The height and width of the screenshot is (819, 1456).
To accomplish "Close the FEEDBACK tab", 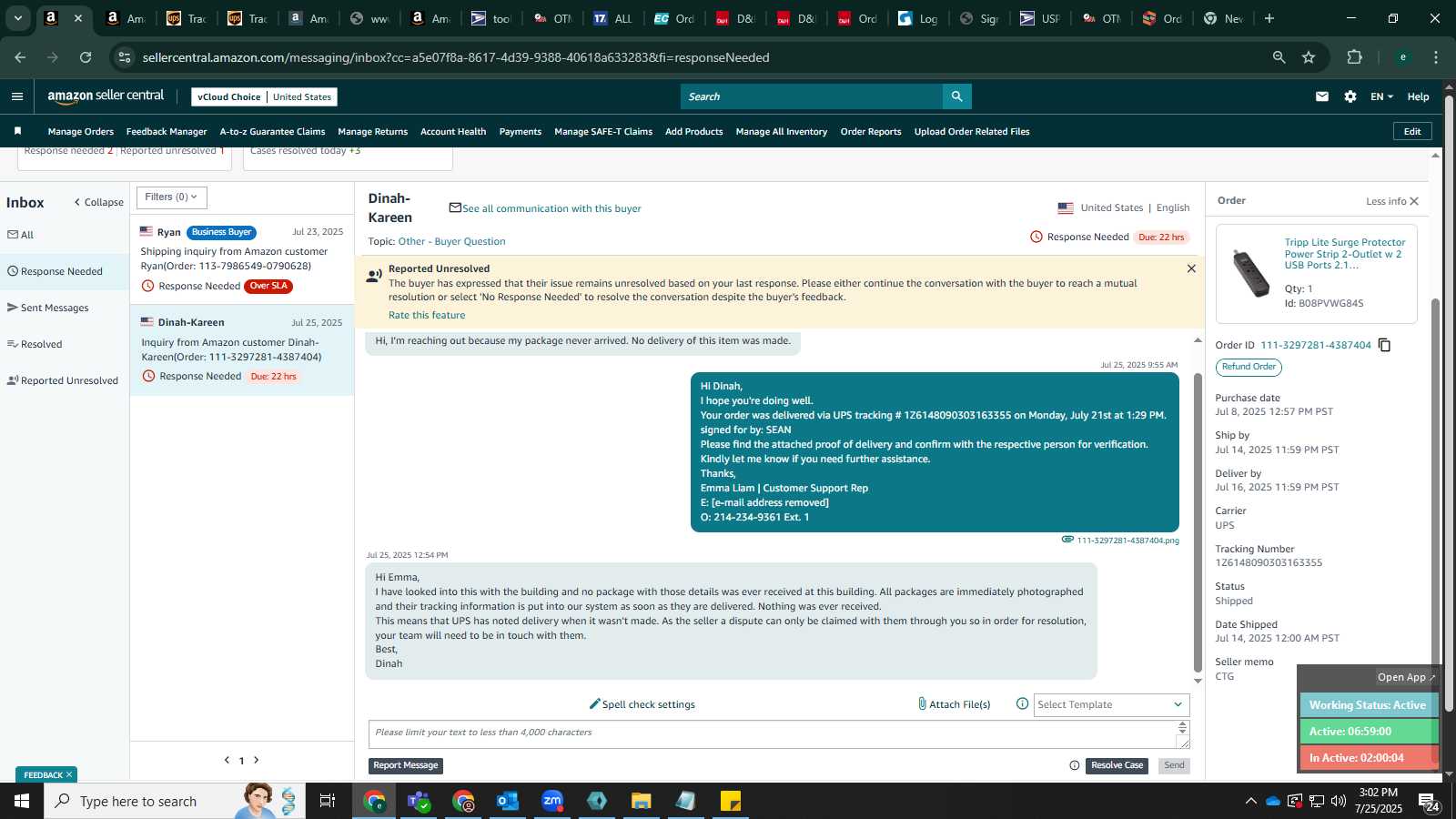I will 68,774.
